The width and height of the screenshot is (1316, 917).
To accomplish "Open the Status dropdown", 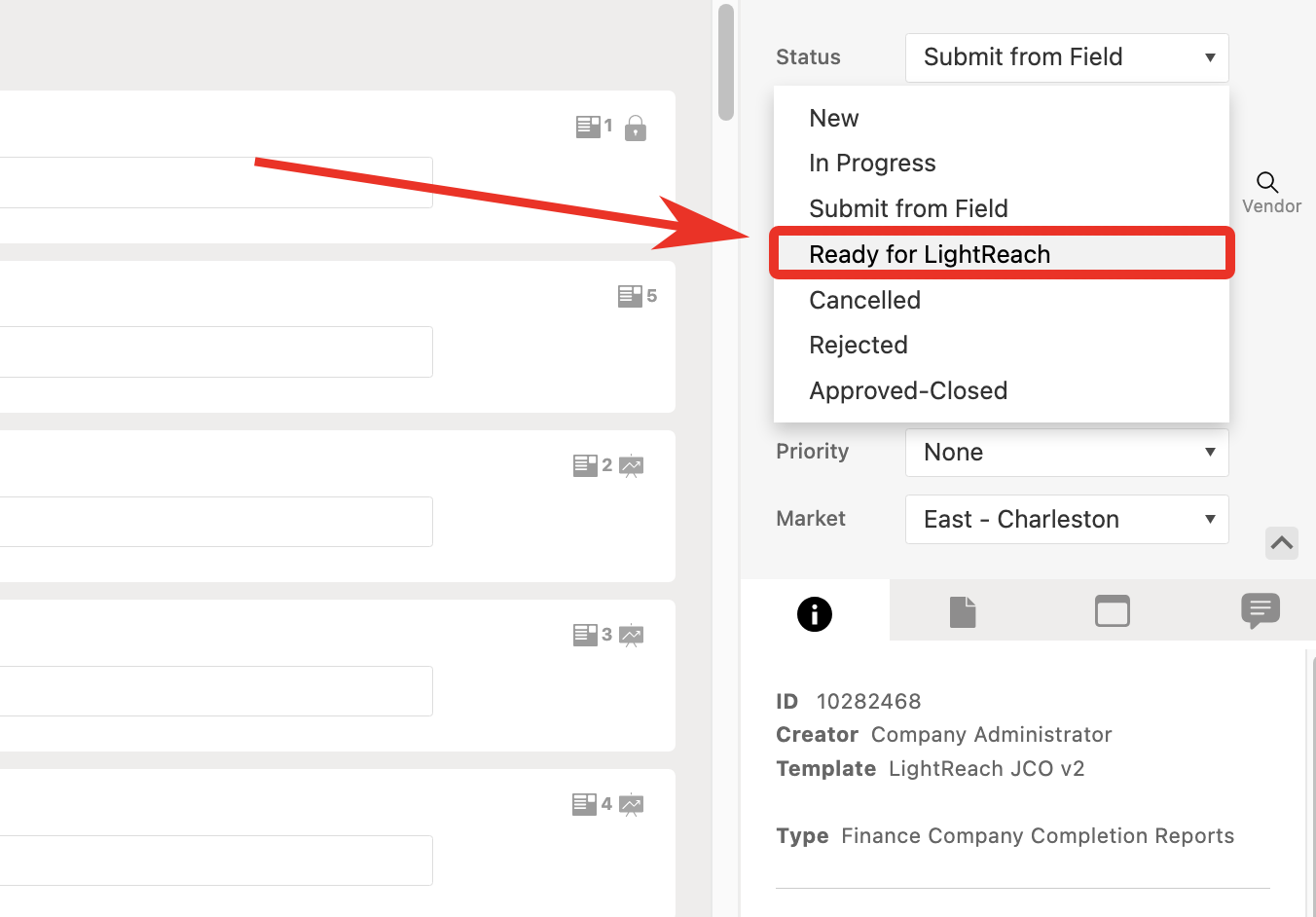I will [x=1066, y=57].
